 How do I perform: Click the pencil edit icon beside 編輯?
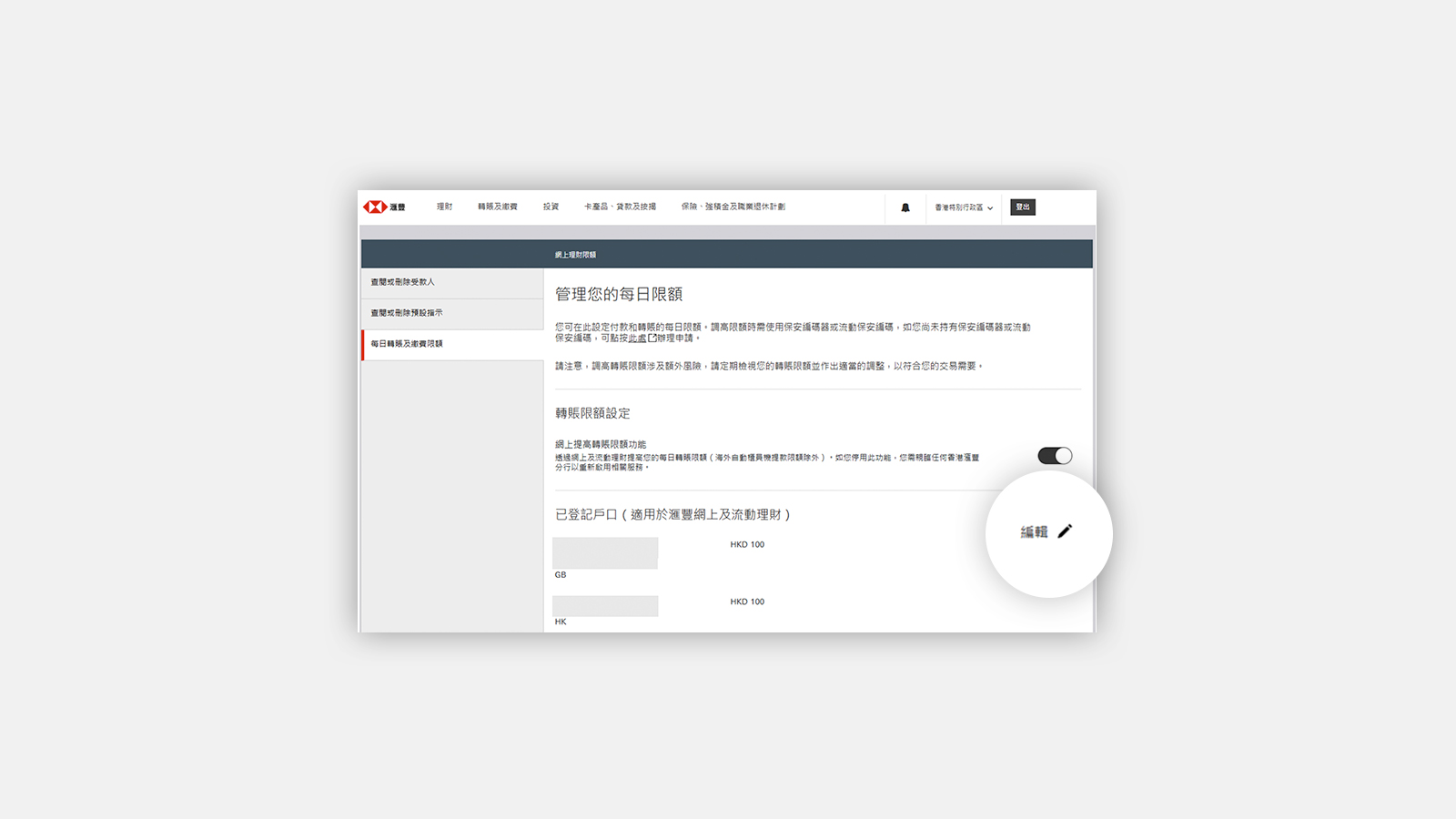(x=1065, y=531)
